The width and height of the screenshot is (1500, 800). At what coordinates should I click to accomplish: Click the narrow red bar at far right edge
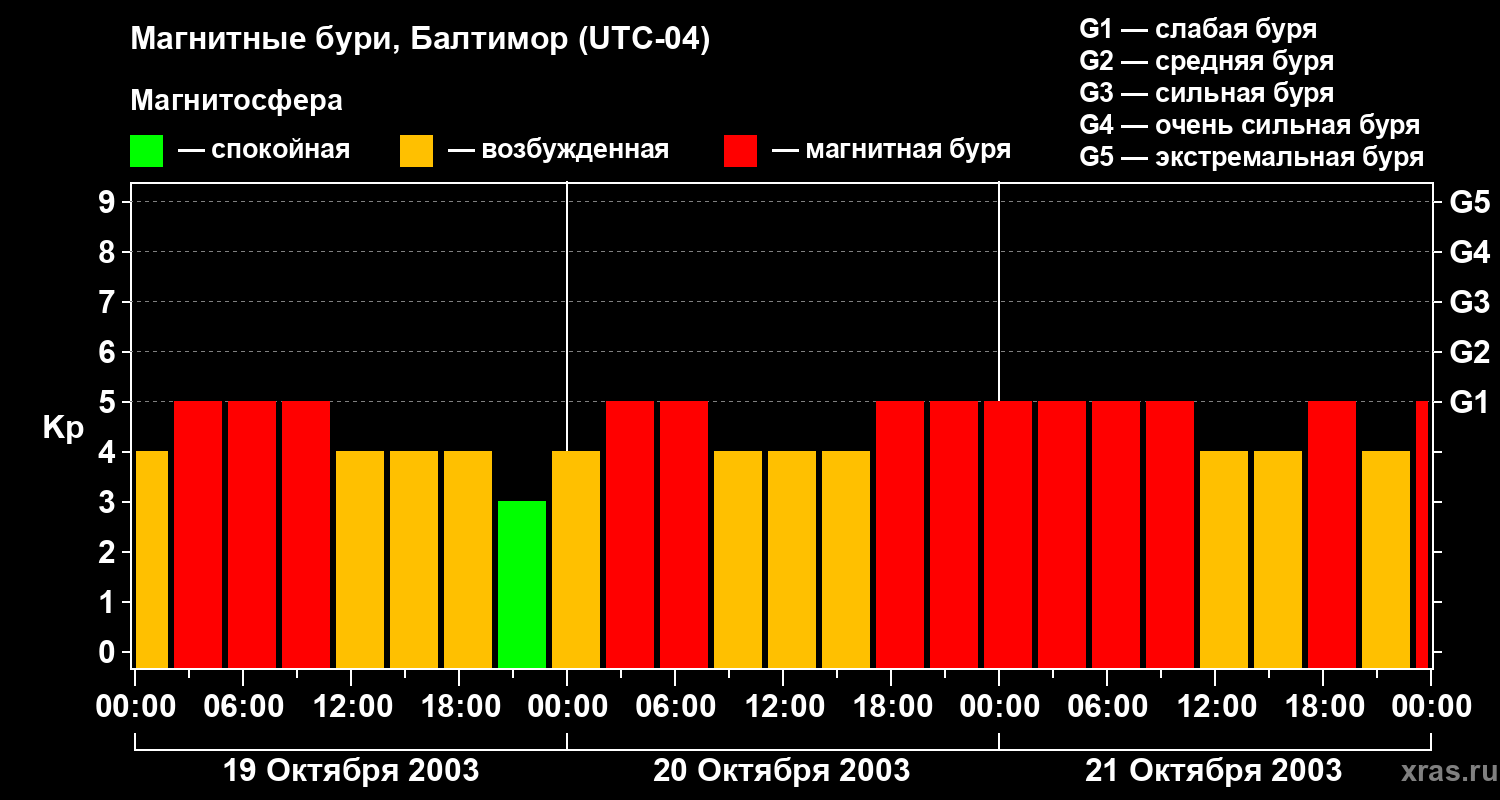tap(1422, 534)
